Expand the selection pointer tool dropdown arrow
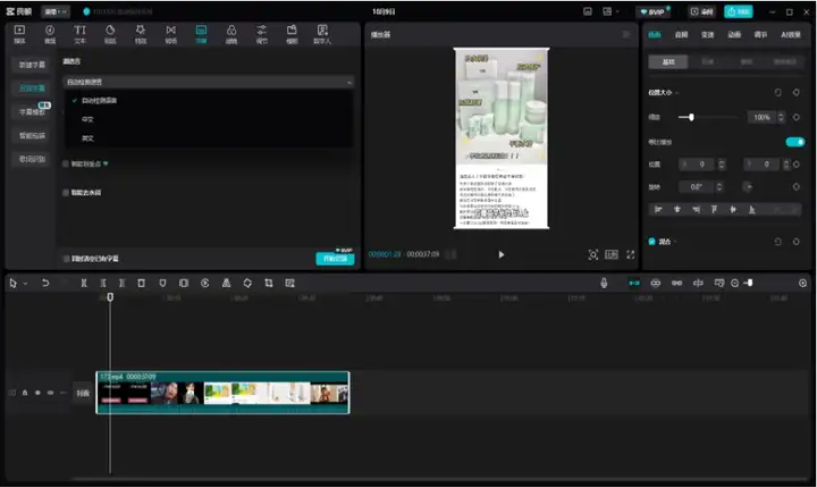This screenshot has height=487, width=817. click(25, 284)
